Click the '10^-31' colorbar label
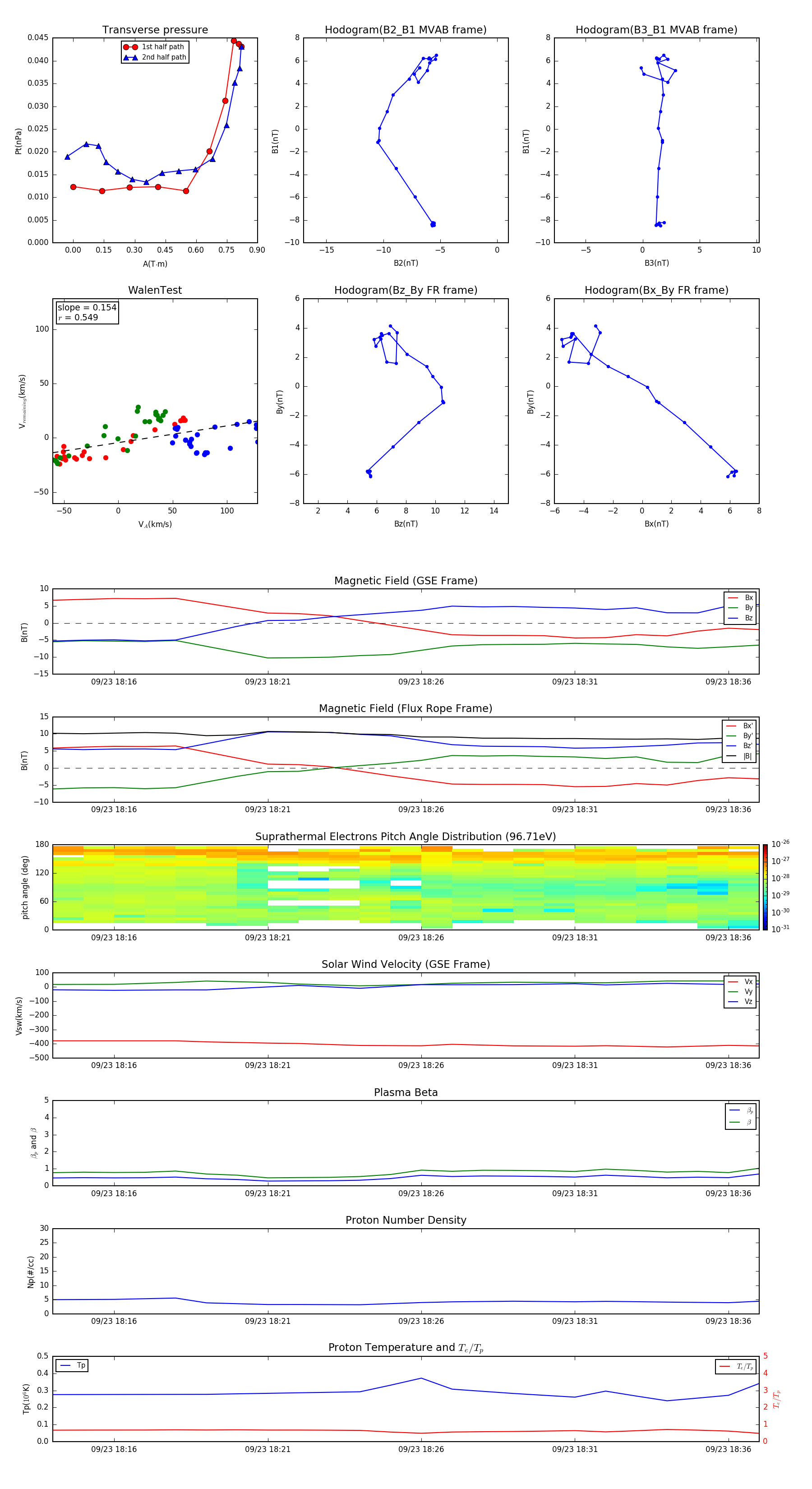The height and width of the screenshot is (1489, 812). 780,929
